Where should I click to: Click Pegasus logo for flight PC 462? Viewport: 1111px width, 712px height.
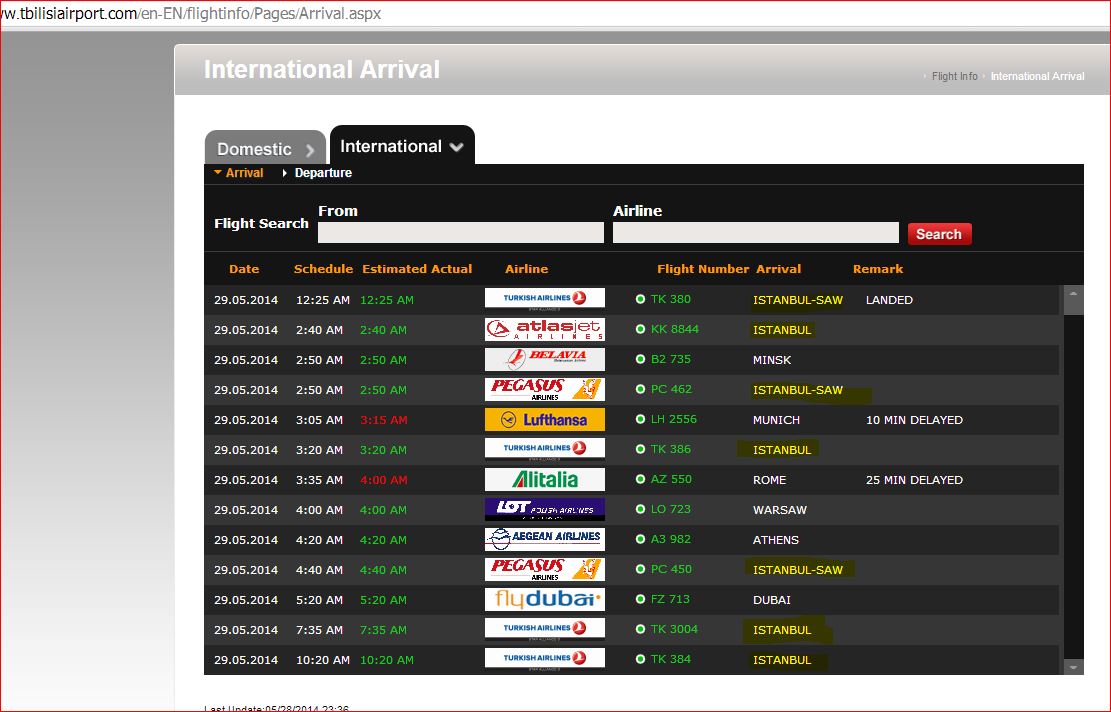pos(544,390)
